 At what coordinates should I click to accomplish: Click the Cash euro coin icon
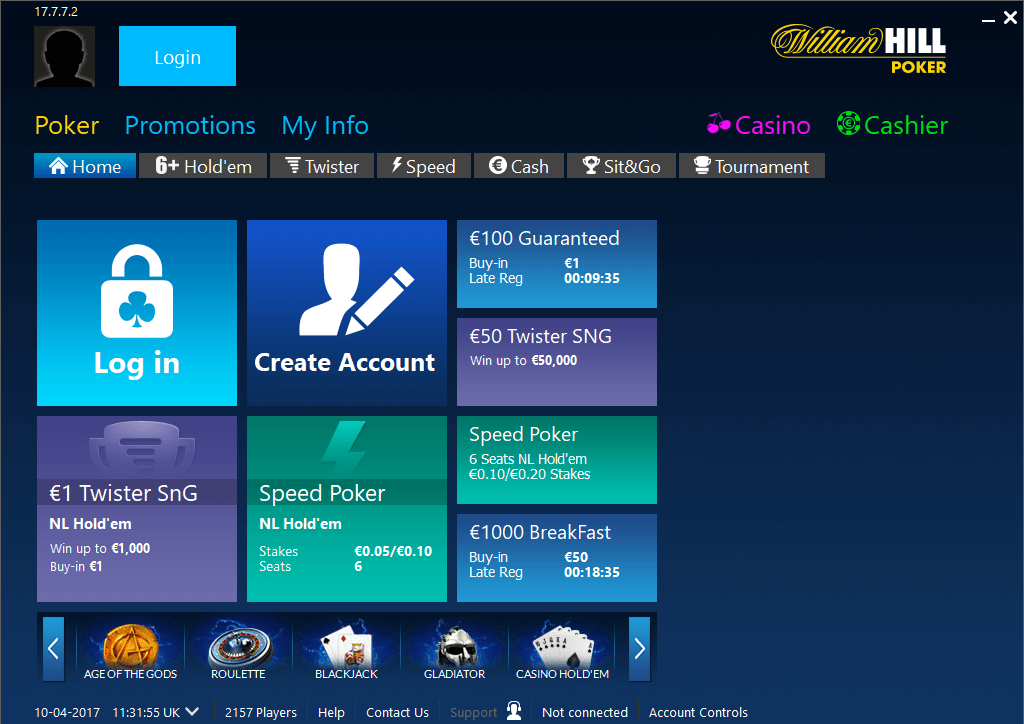point(498,166)
